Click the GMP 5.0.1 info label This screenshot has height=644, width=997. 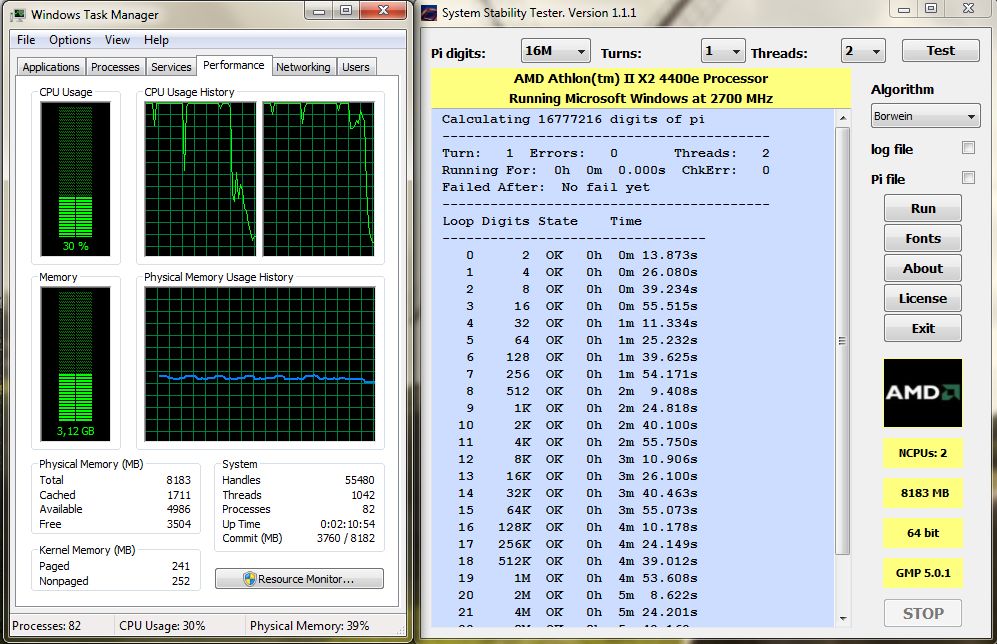pyautogui.click(x=923, y=573)
